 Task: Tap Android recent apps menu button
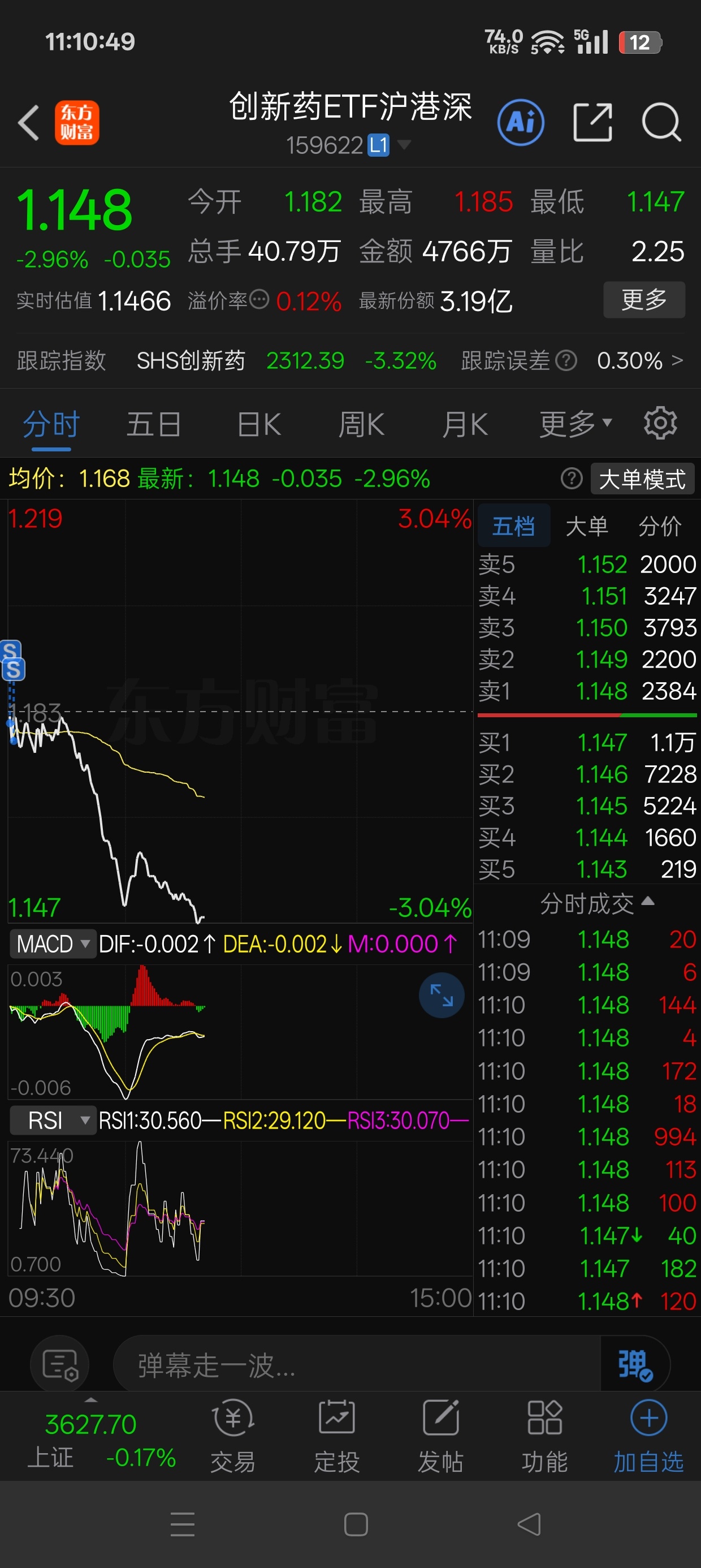(183, 1524)
